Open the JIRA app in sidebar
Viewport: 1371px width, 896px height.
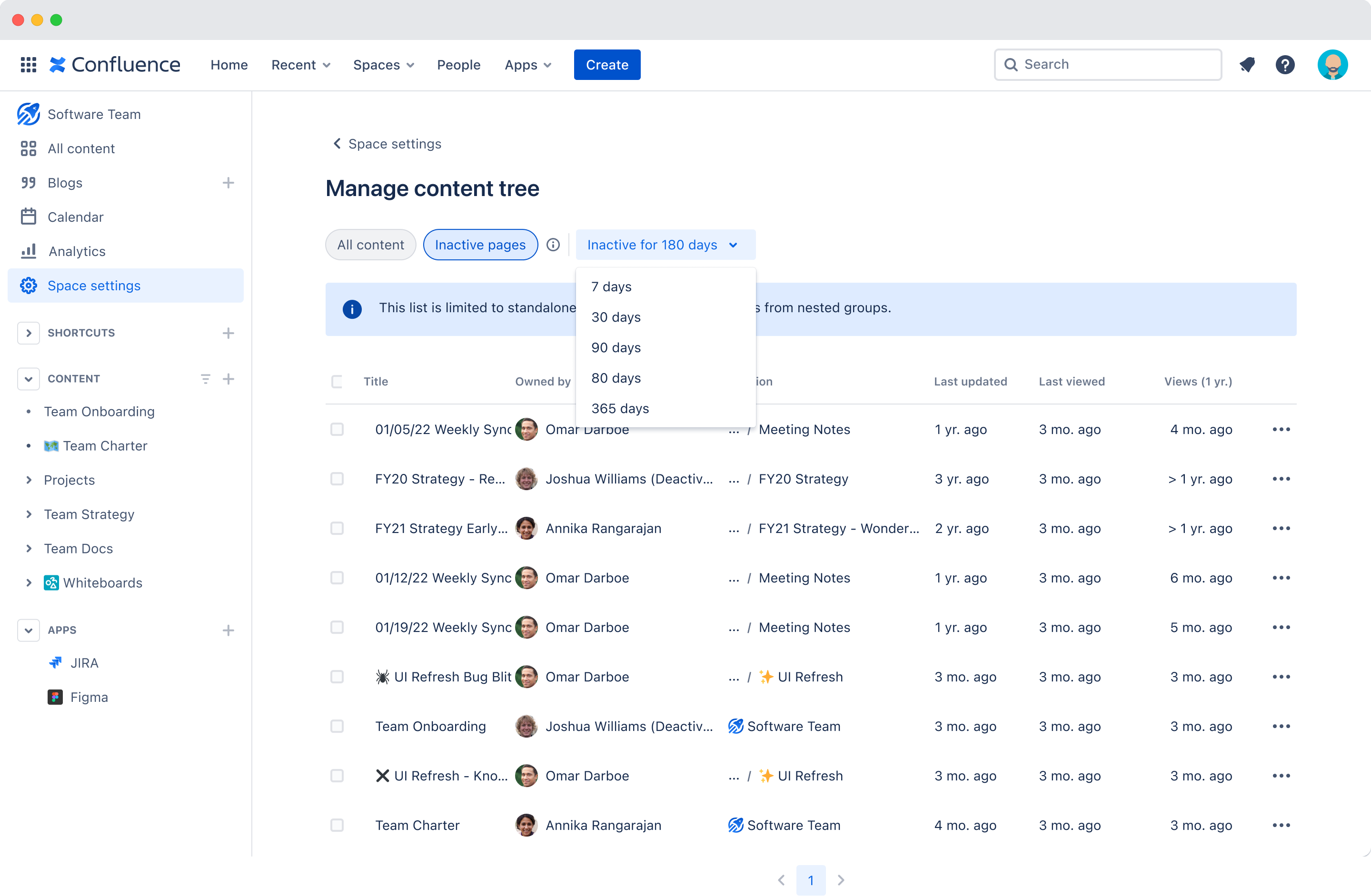[84, 663]
